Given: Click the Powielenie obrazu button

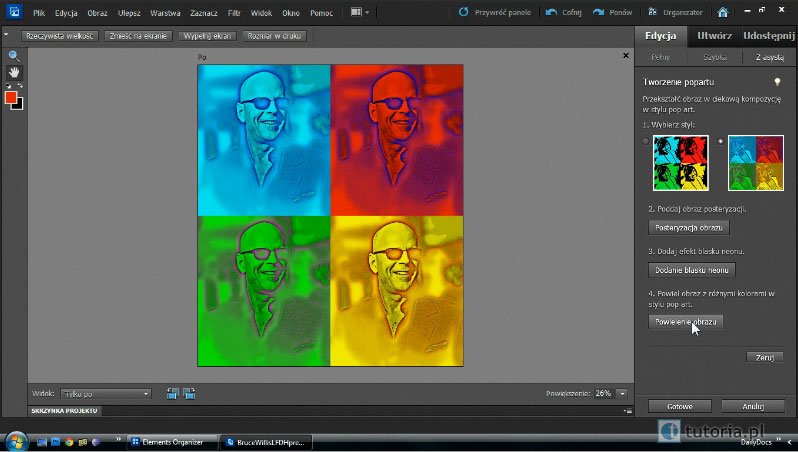Looking at the screenshot, I should 685,322.
